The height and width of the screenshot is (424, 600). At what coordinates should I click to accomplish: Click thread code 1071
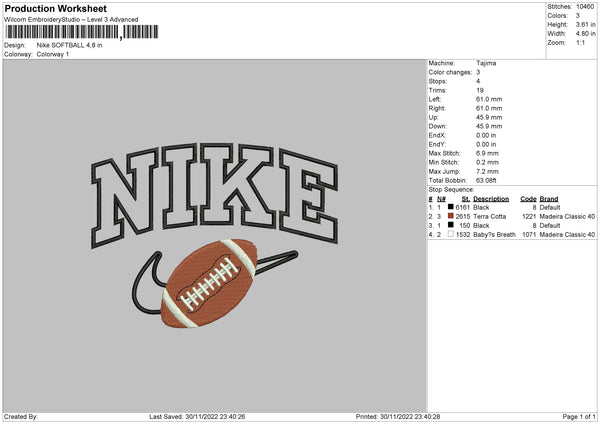[529, 235]
